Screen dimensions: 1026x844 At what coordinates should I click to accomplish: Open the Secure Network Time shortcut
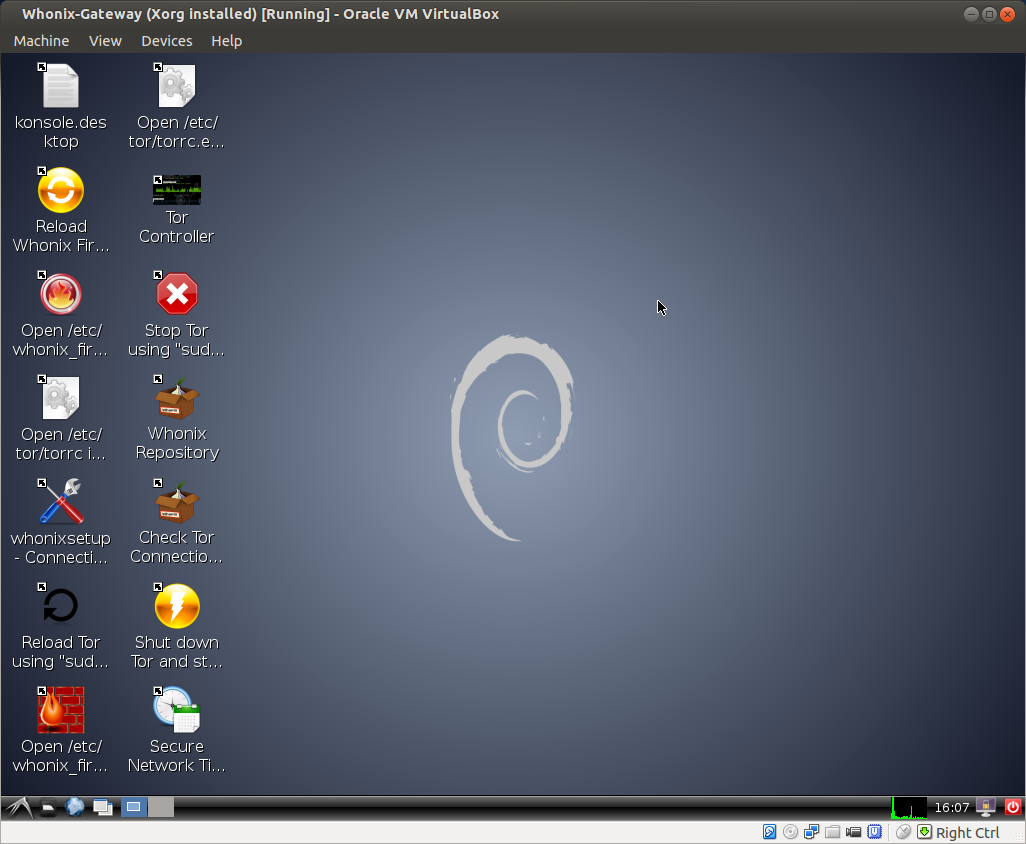(x=177, y=710)
